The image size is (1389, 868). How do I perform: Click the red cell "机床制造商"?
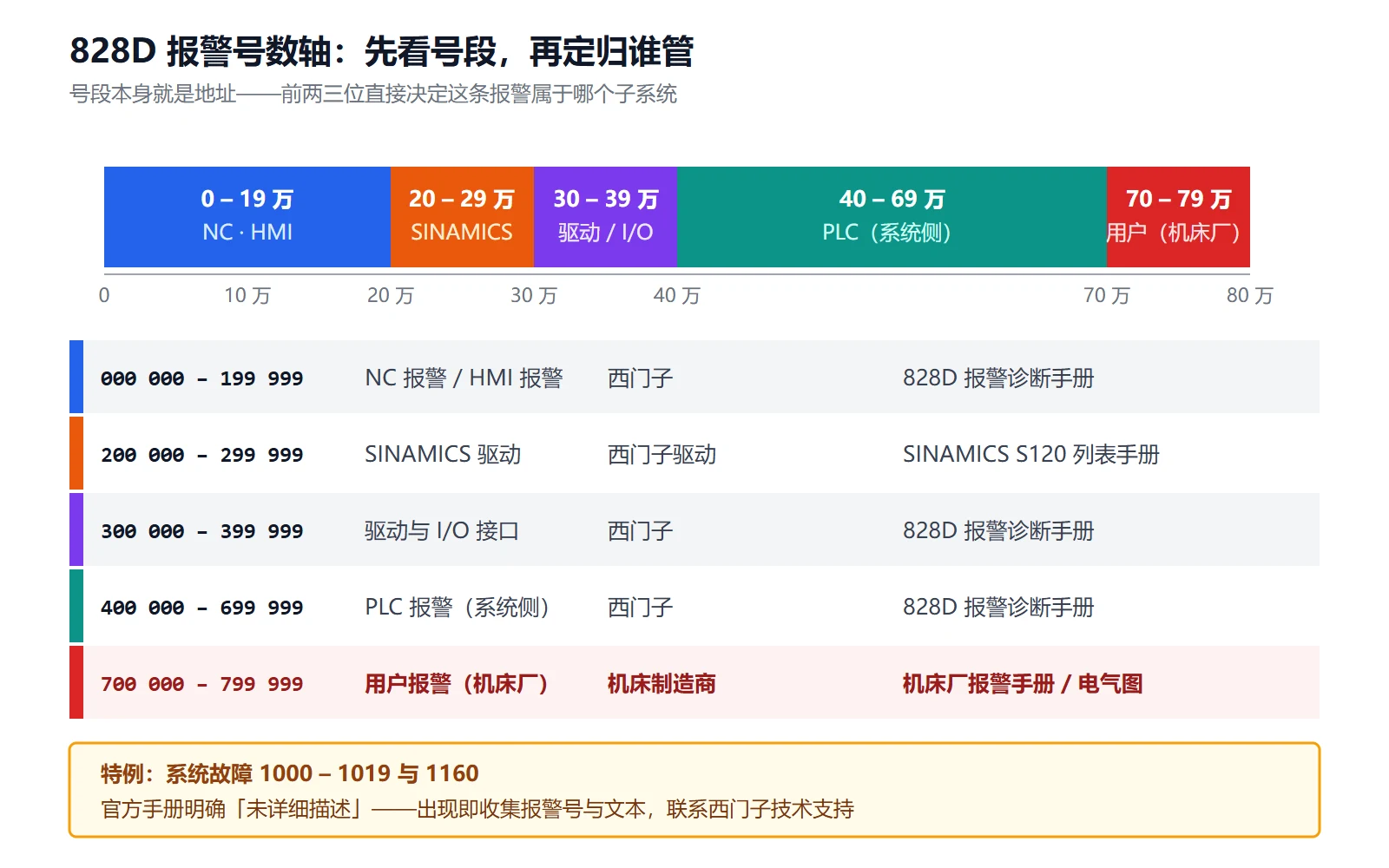[x=662, y=683]
